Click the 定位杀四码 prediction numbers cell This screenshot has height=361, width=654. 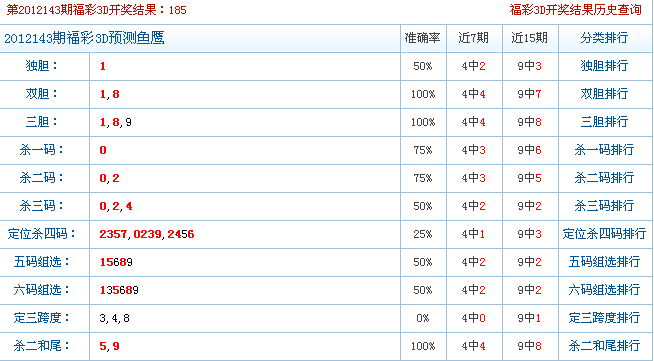(245, 234)
